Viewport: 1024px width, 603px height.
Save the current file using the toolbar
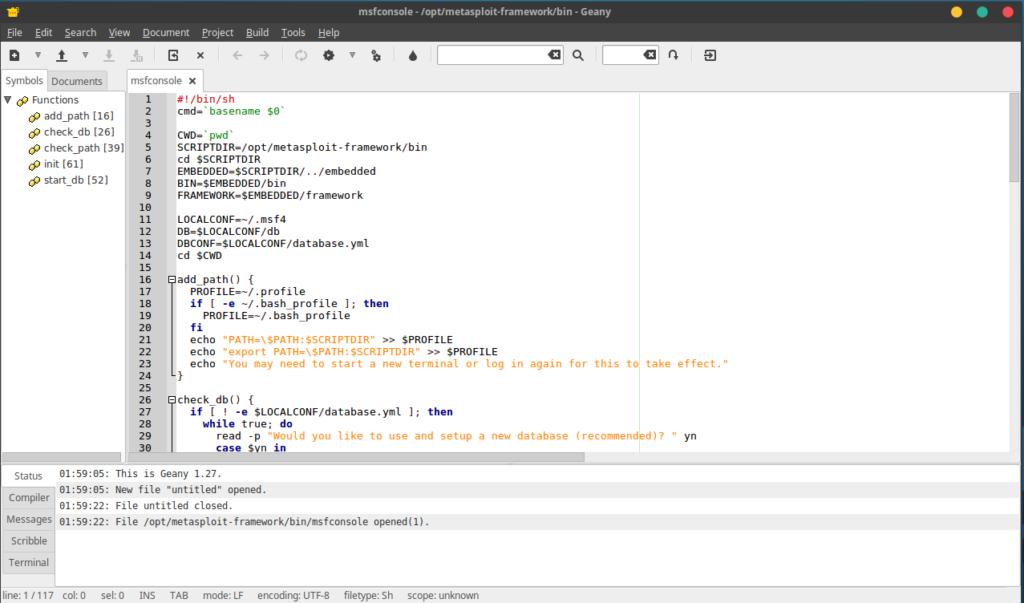[x=110, y=55]
